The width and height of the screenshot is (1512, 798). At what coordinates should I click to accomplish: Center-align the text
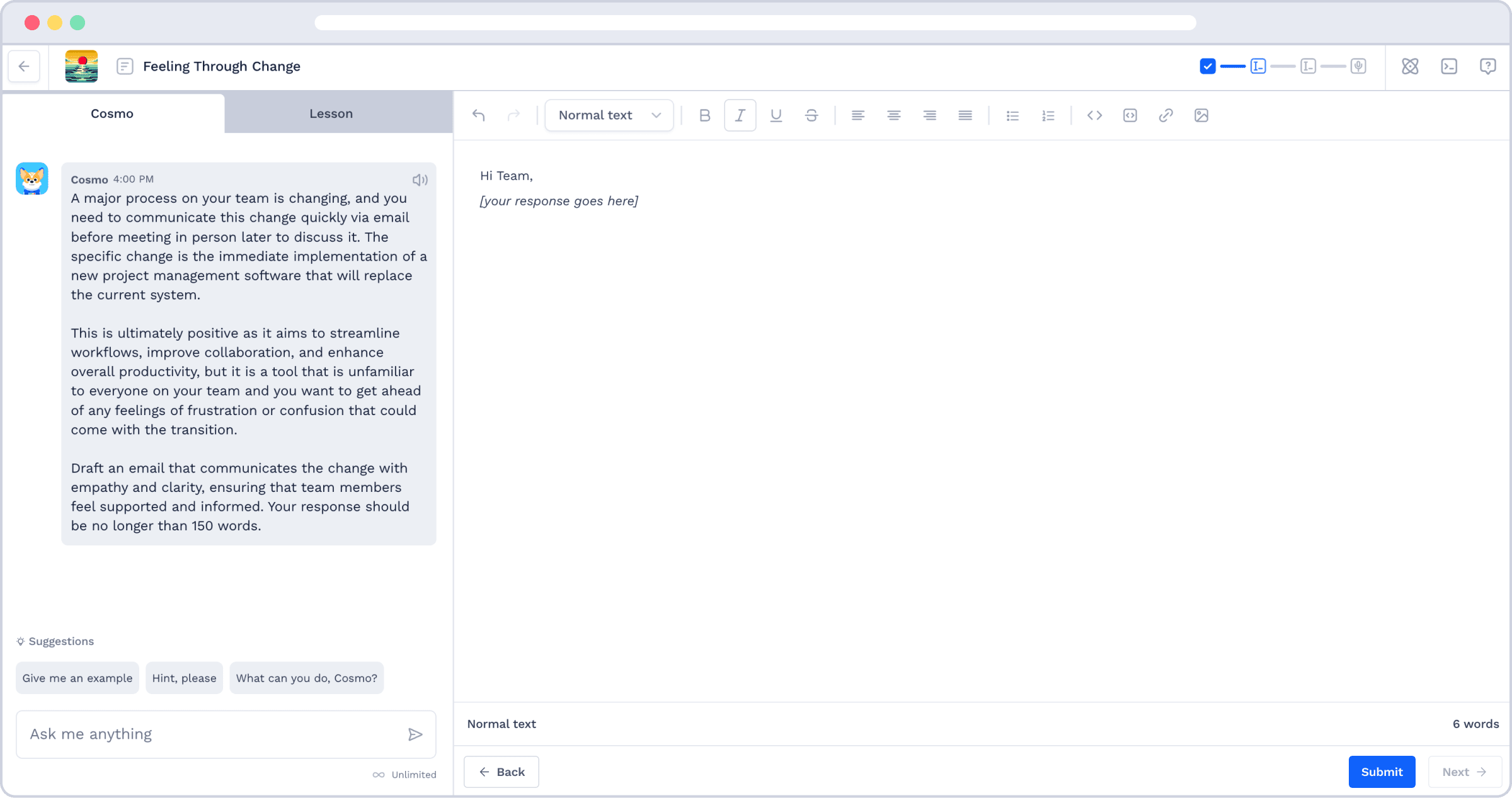[893, 115]
